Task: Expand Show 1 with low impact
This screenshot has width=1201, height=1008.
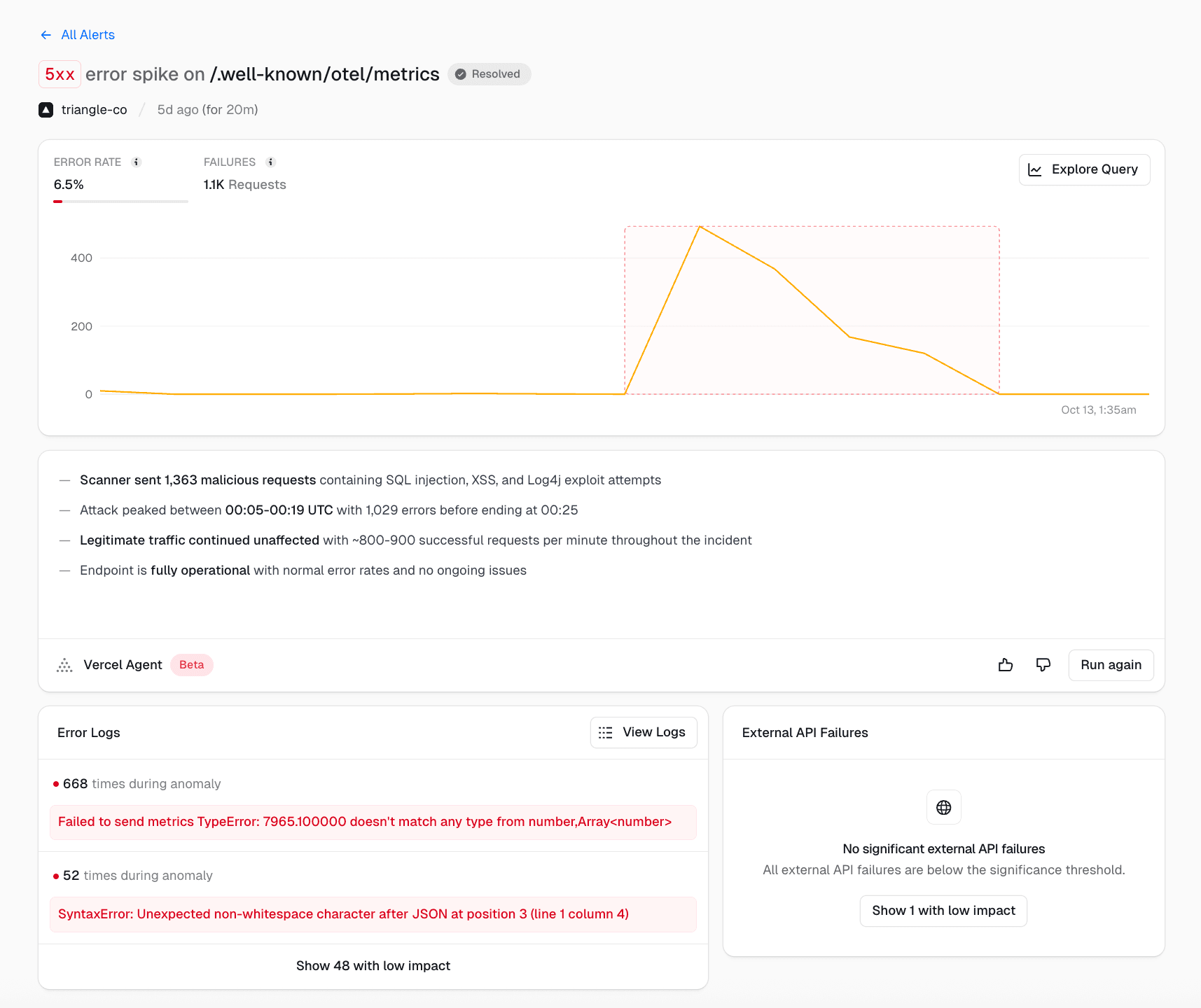Action: click(943, 911)
